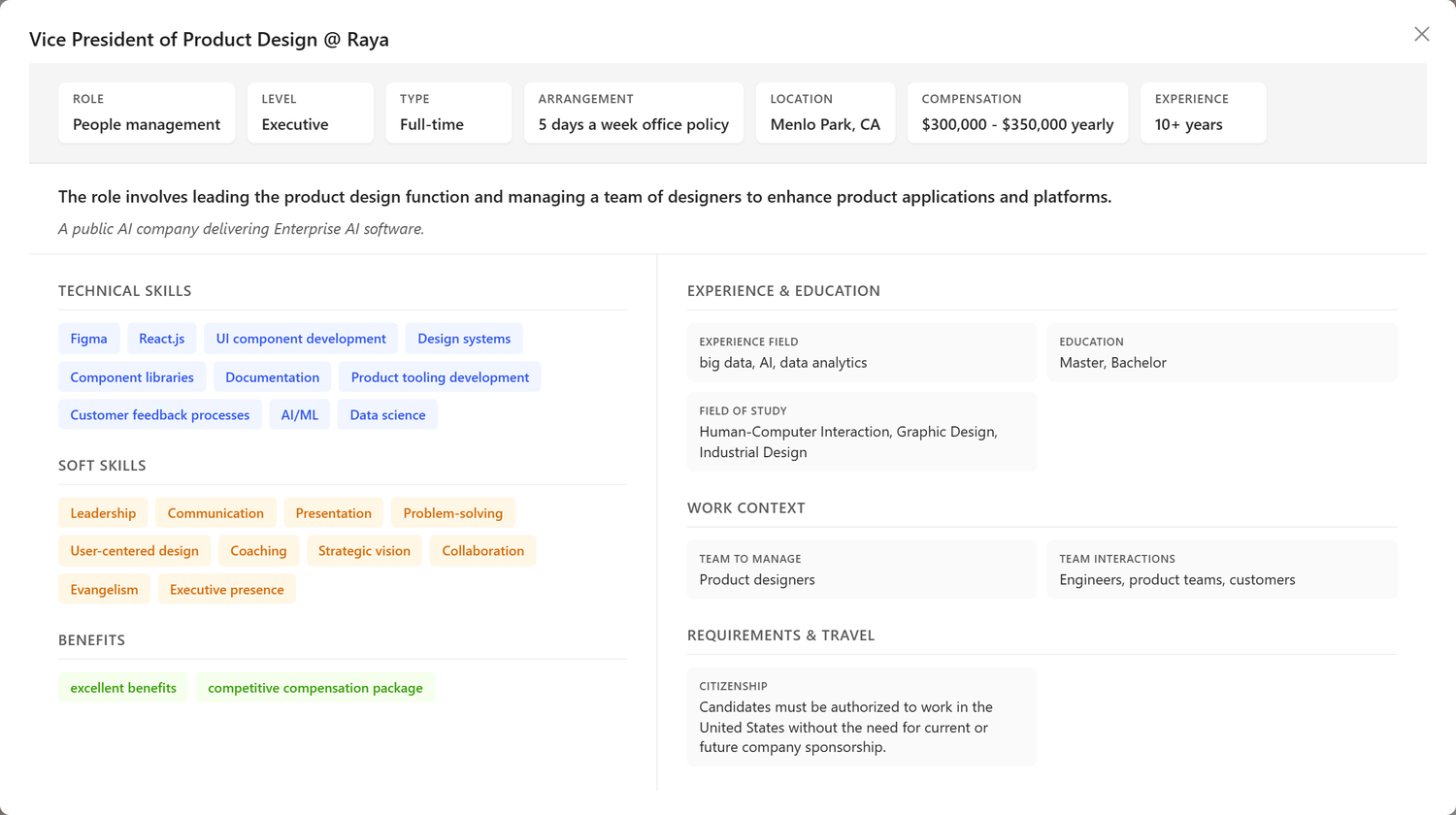Click Product tooling development tag
Viewport: 1456px width, 815px height.
tap(440, 377)
